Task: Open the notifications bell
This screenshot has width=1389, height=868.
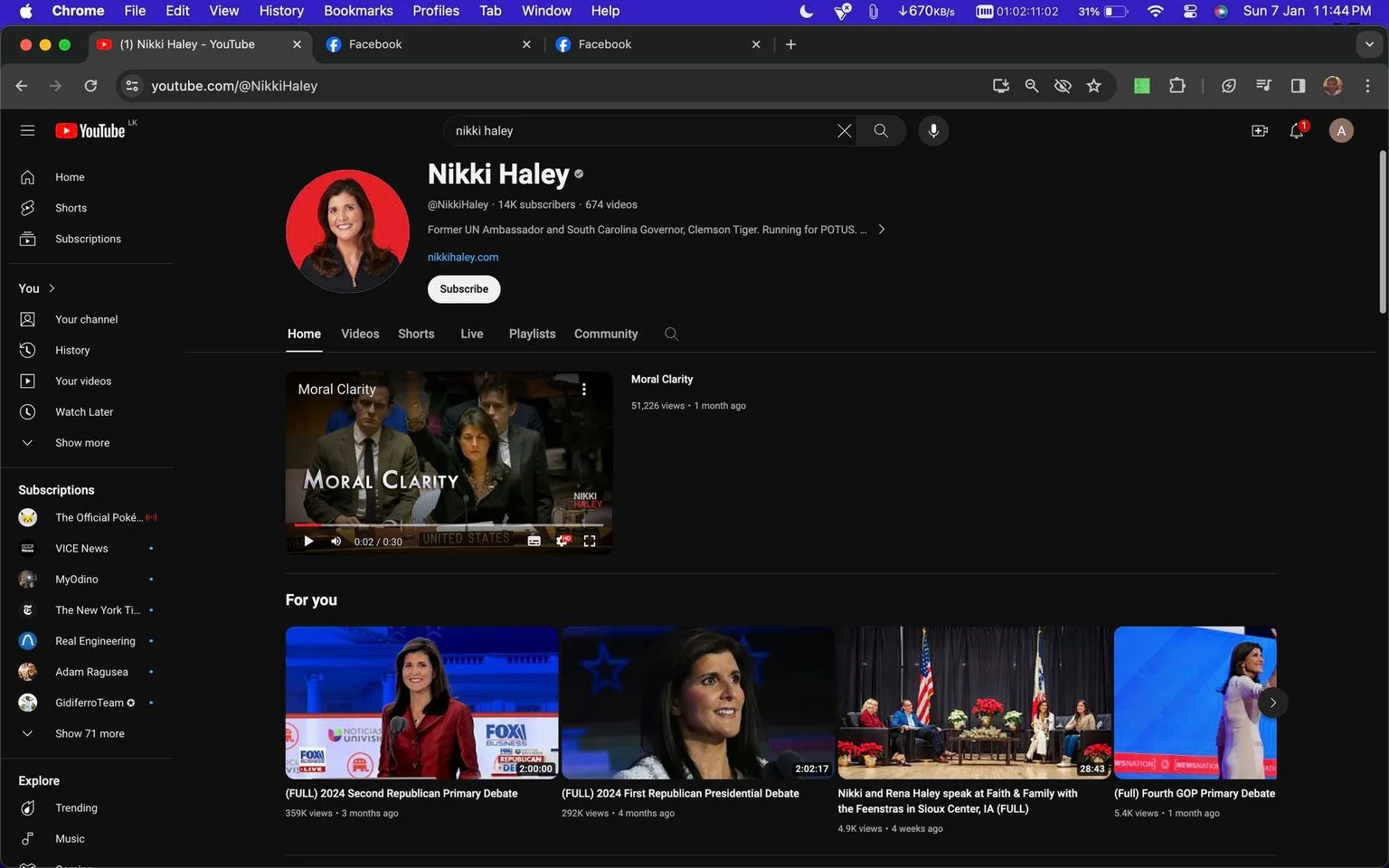Action: (1297, 130)
